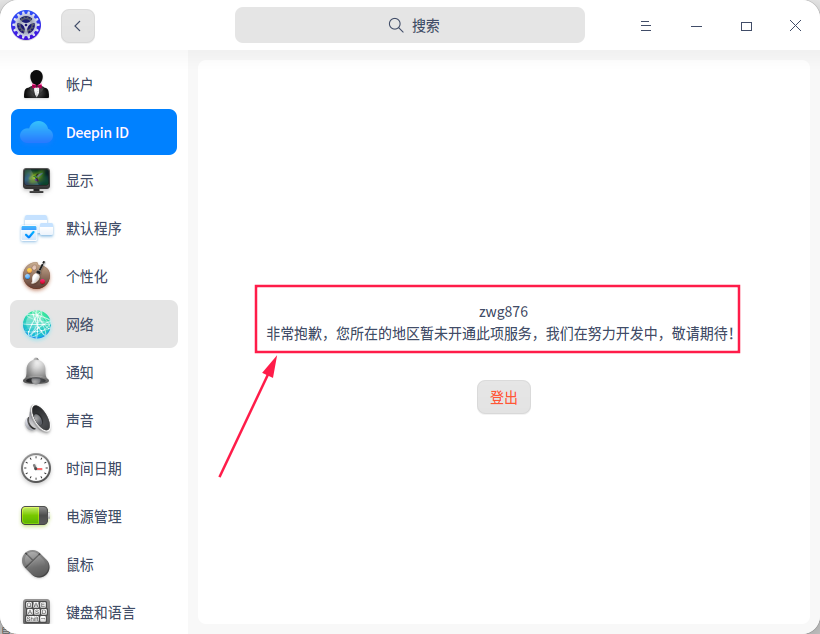The height and width of the screenshot is (634, 820).
Task: Open the 帐户 accounts section
Action: (x=94, y=84)
